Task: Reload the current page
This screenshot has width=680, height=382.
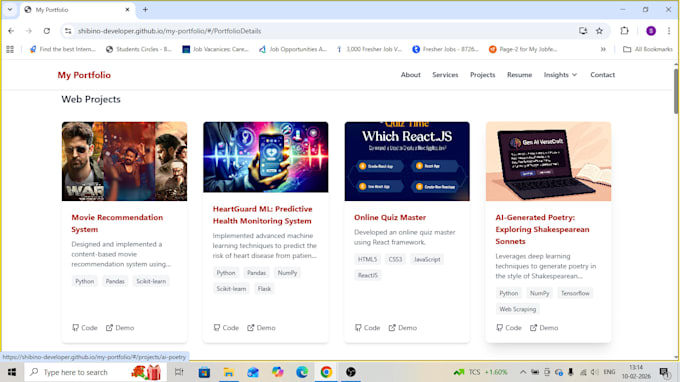Action: [x=46, y=31]
